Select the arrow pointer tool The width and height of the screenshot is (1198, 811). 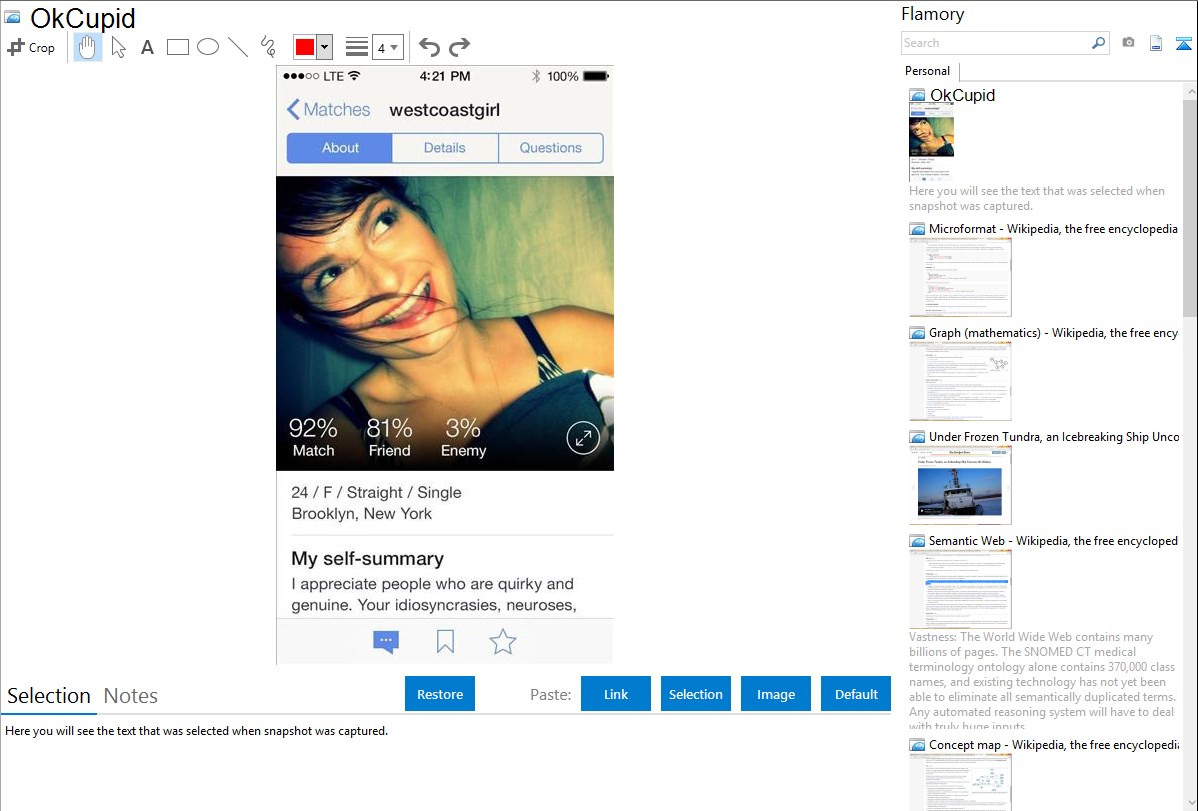(118, 47)
